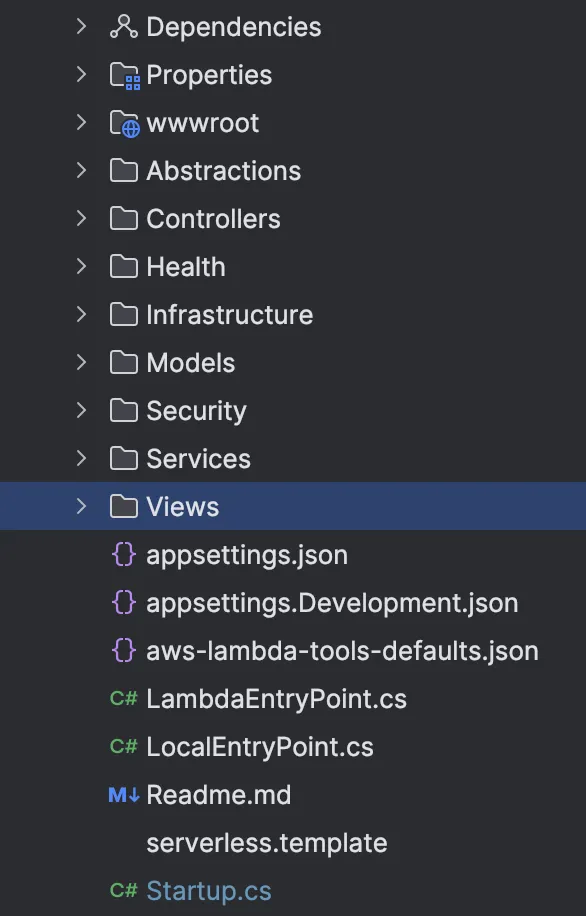586x916 pixels.
Task: Expand the Models folder
Action: [x=81, y=363]
